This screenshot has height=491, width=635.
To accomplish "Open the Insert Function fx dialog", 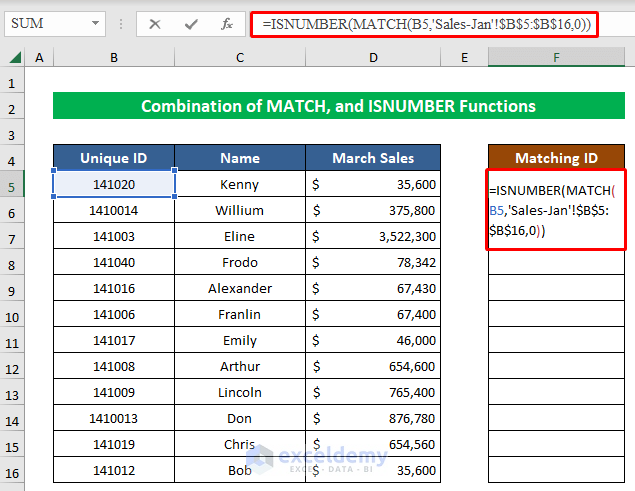I will click(227, 24).
